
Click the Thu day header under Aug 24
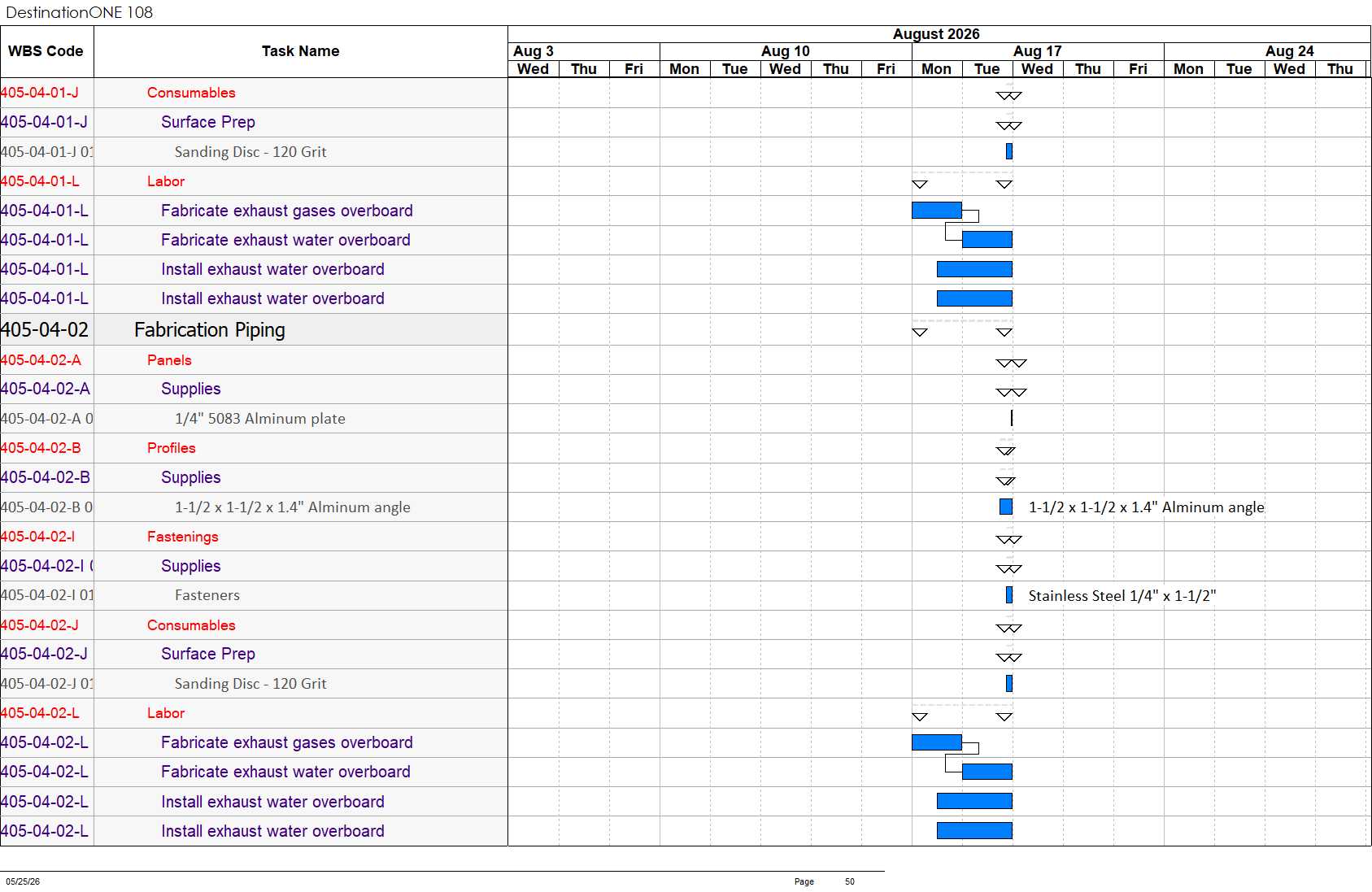pos(1340,69)
